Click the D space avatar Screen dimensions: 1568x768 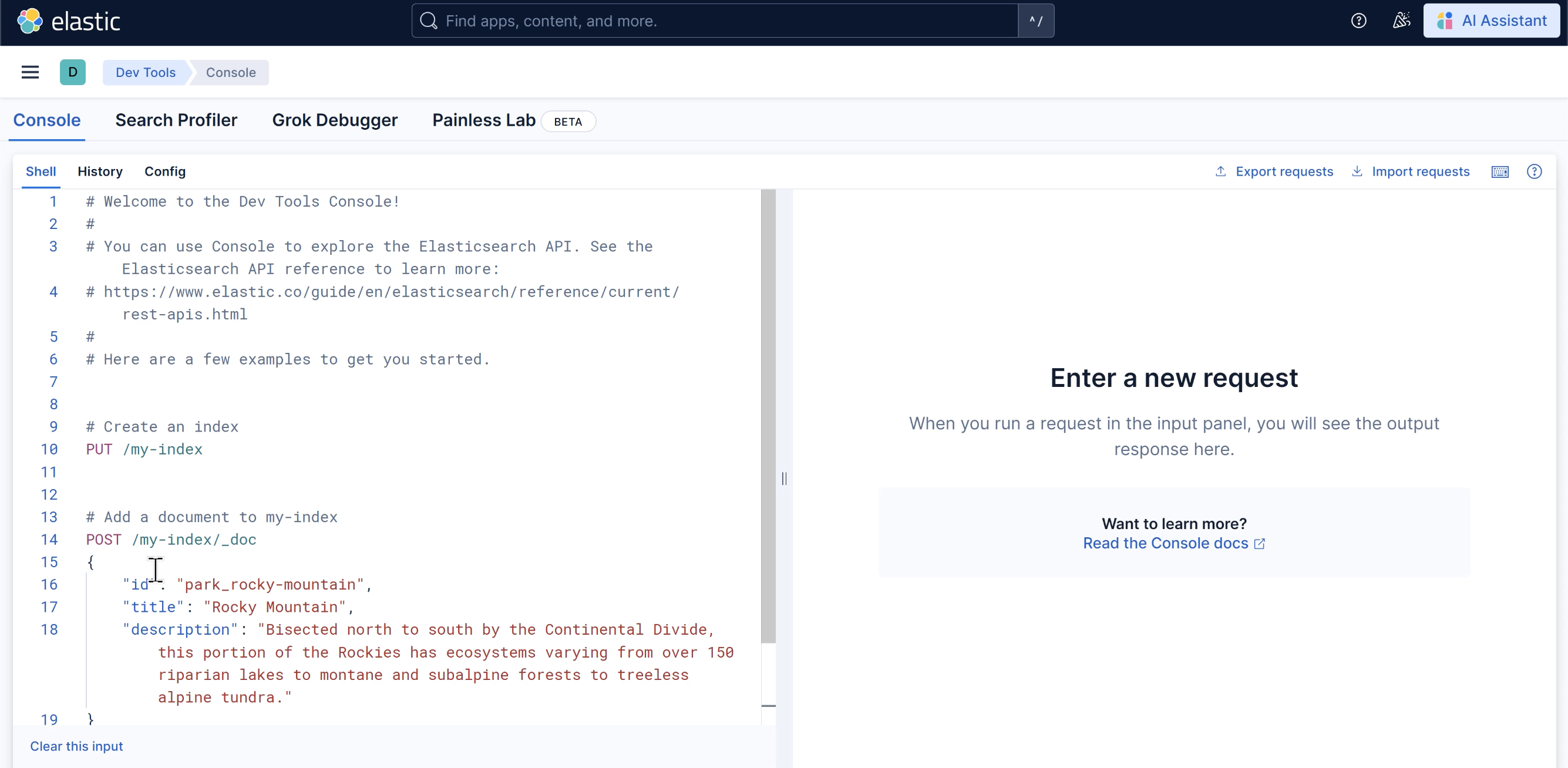point(72,72)
